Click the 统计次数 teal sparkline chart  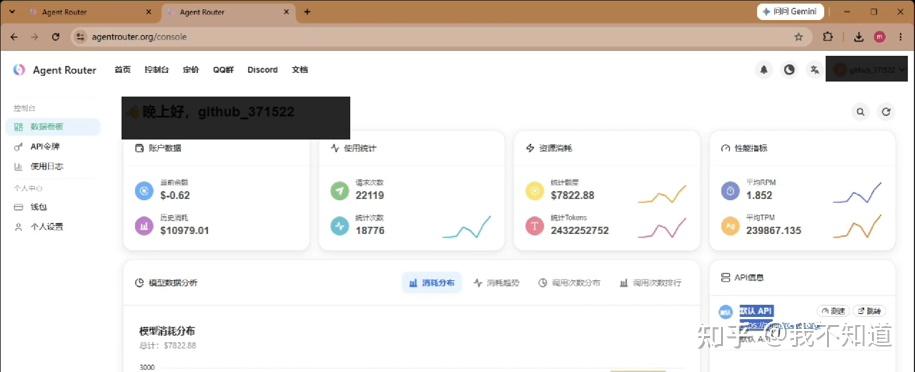tap(467, 227)
